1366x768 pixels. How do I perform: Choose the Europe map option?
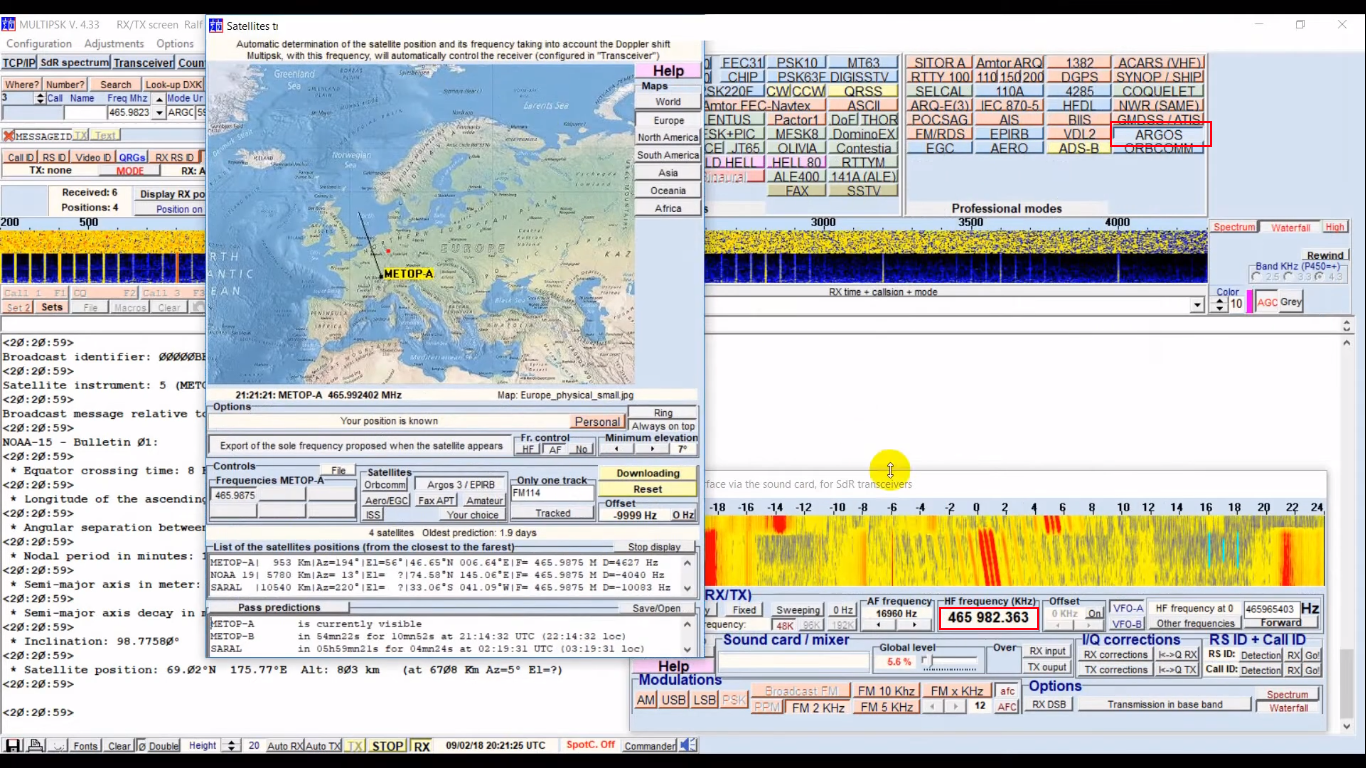click(x=668, y=120)
